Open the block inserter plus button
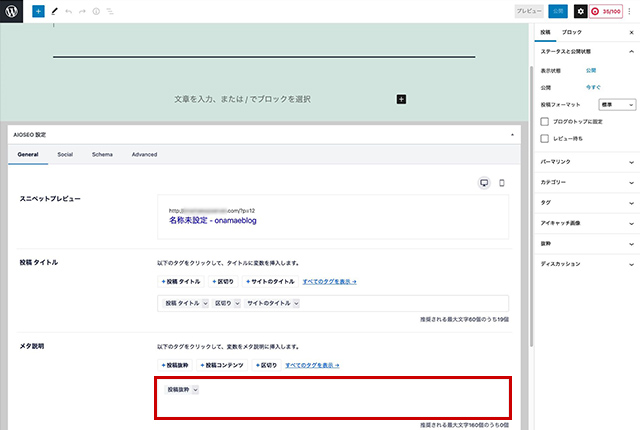The height and width of the screenshot is (430, 640). [38, 11]
